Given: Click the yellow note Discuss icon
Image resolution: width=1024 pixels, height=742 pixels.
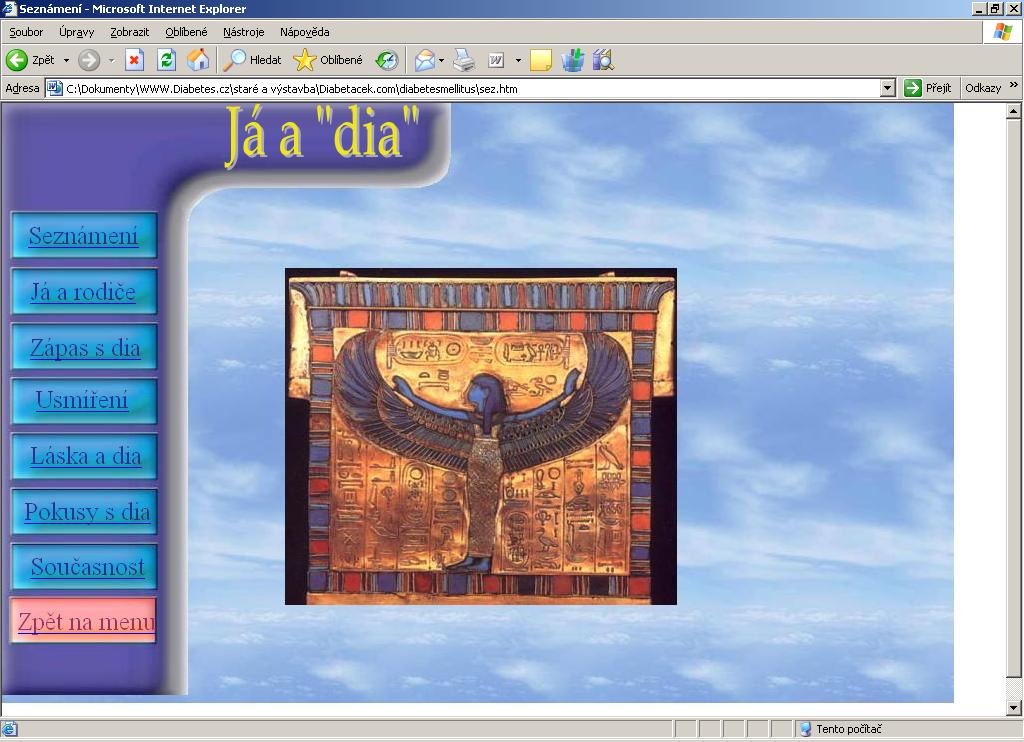Looking at the screenshot, I should (x=541, y=60).
